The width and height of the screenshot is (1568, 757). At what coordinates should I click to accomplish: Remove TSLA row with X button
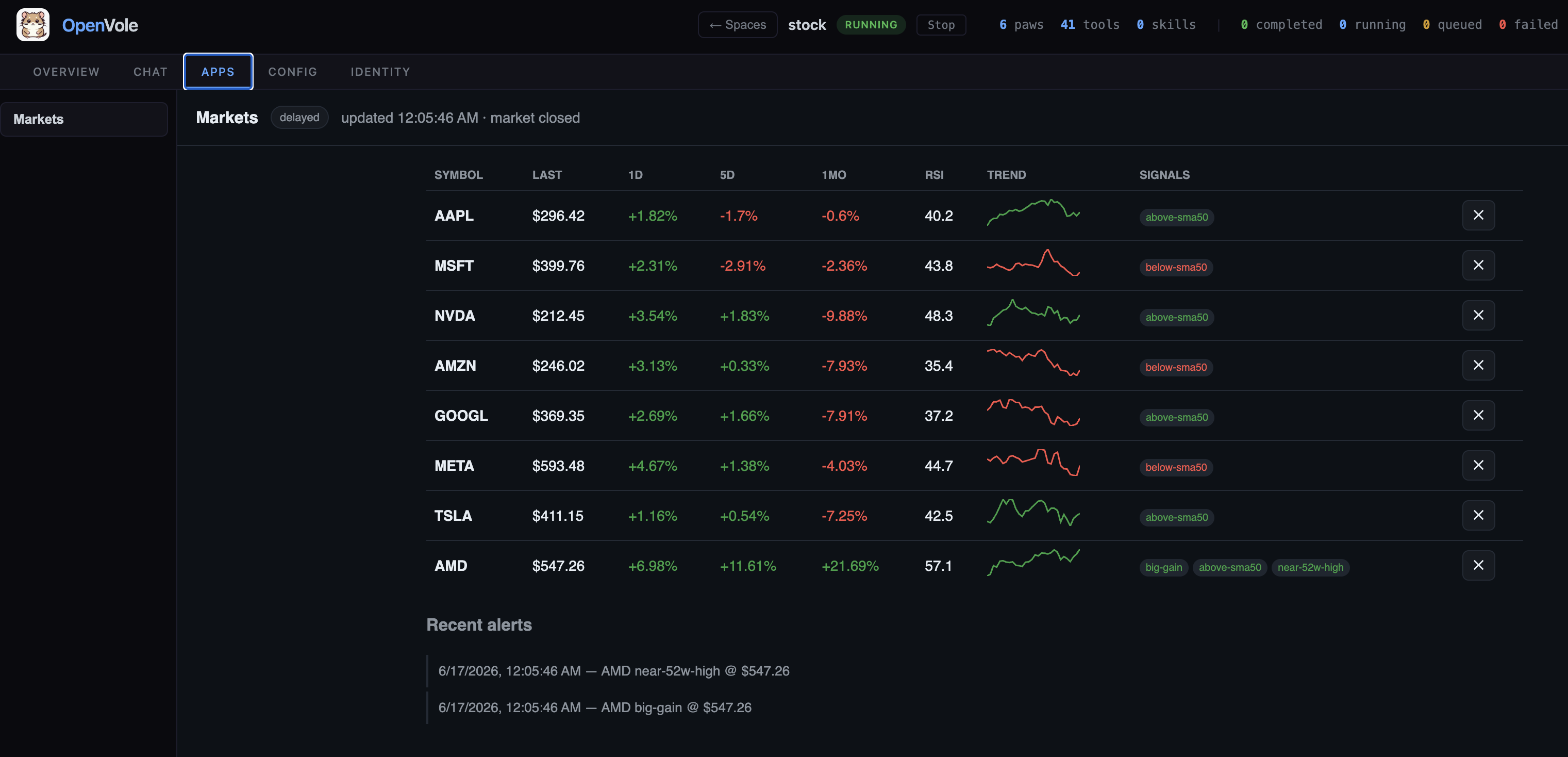pos(1478,515)
